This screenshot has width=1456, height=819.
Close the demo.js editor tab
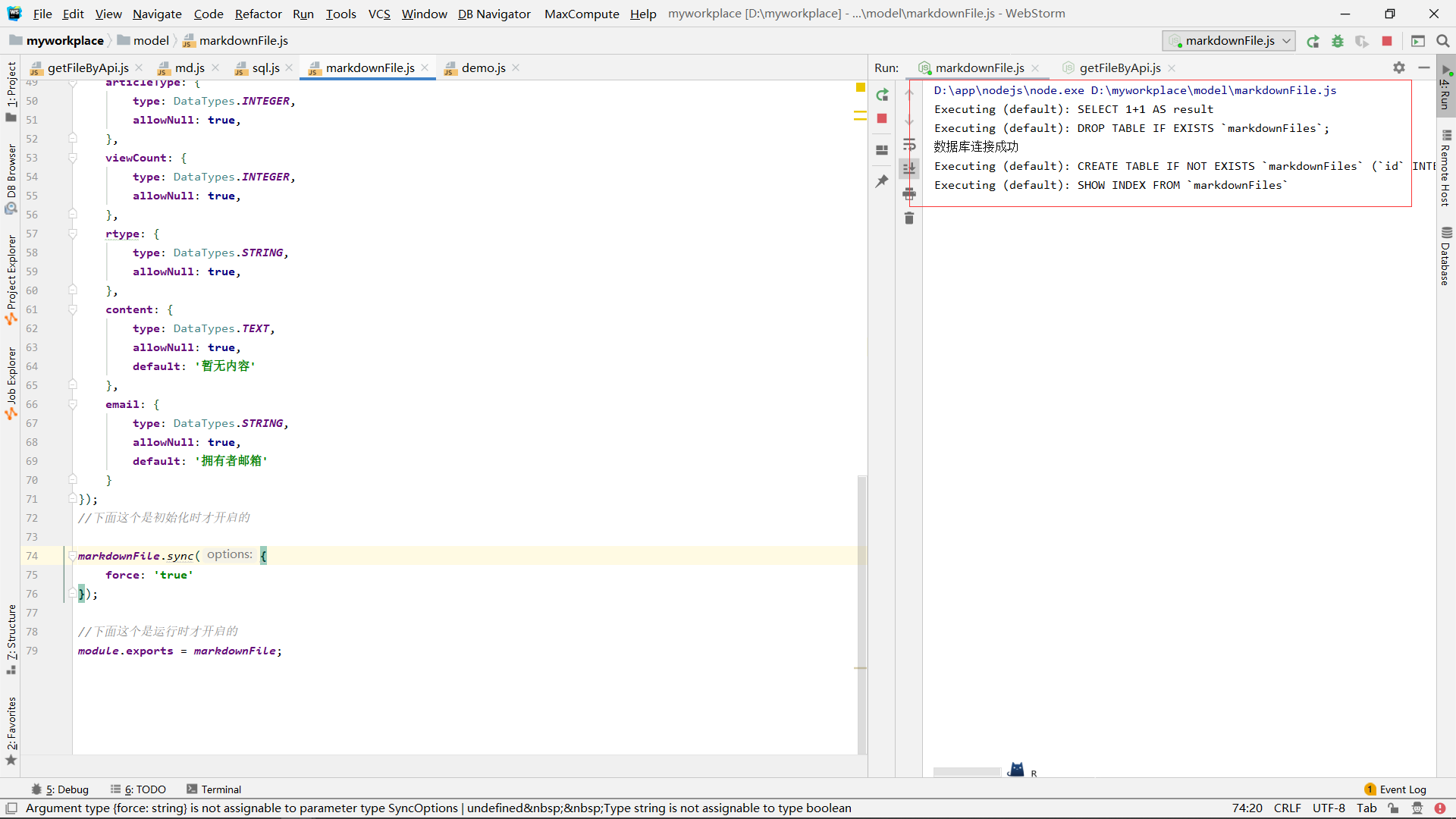point(516,68)
